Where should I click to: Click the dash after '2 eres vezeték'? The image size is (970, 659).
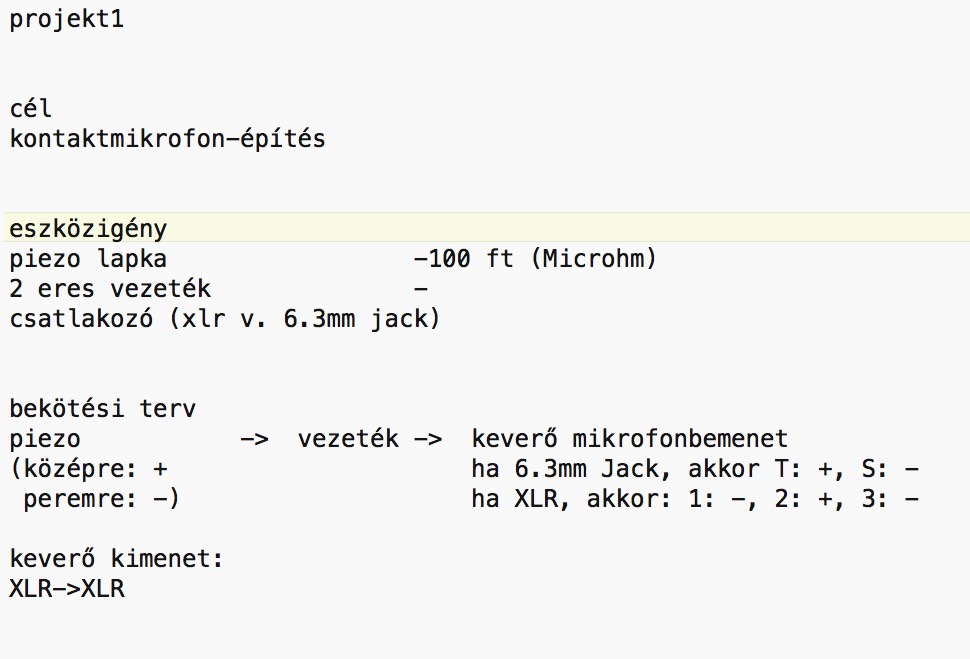(x=421, y=288)
